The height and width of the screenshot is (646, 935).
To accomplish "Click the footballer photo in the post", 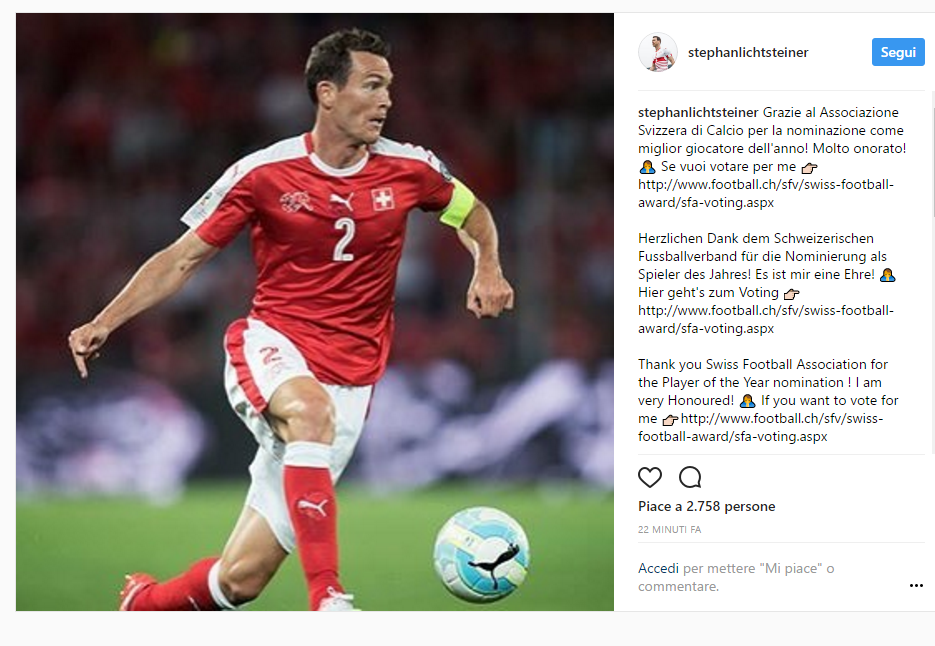I will tap(315, 312).
